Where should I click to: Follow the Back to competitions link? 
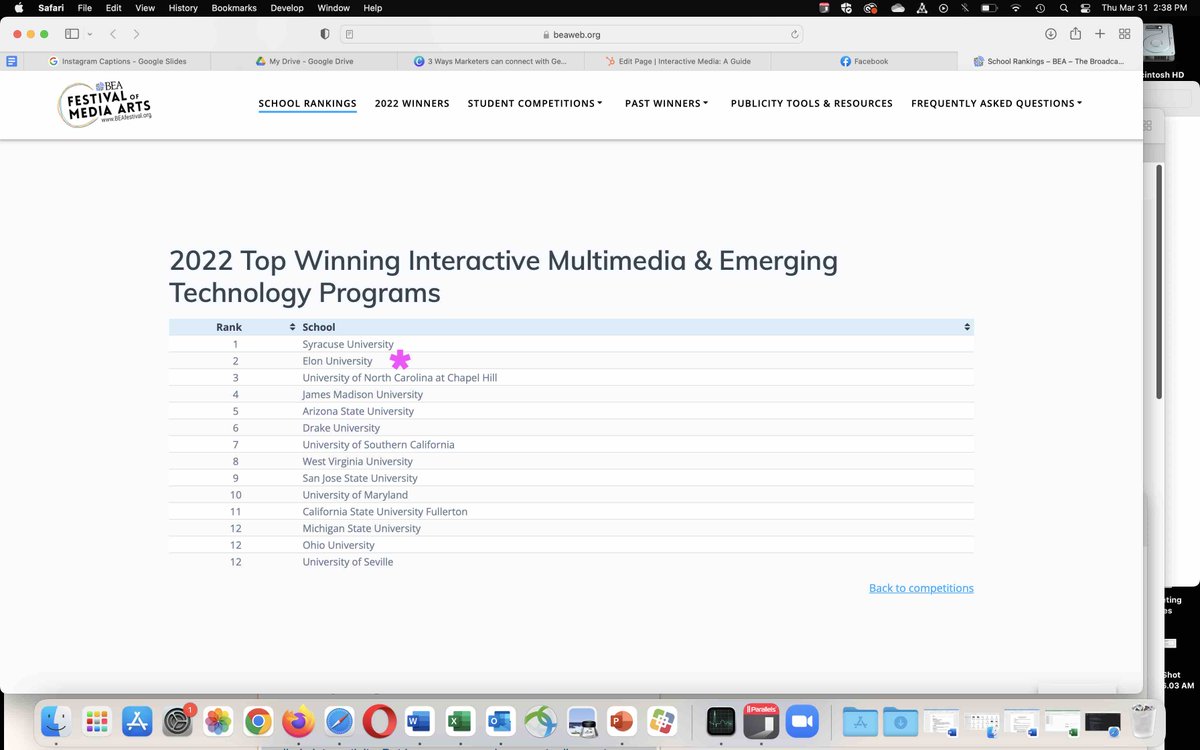point(921,588)
